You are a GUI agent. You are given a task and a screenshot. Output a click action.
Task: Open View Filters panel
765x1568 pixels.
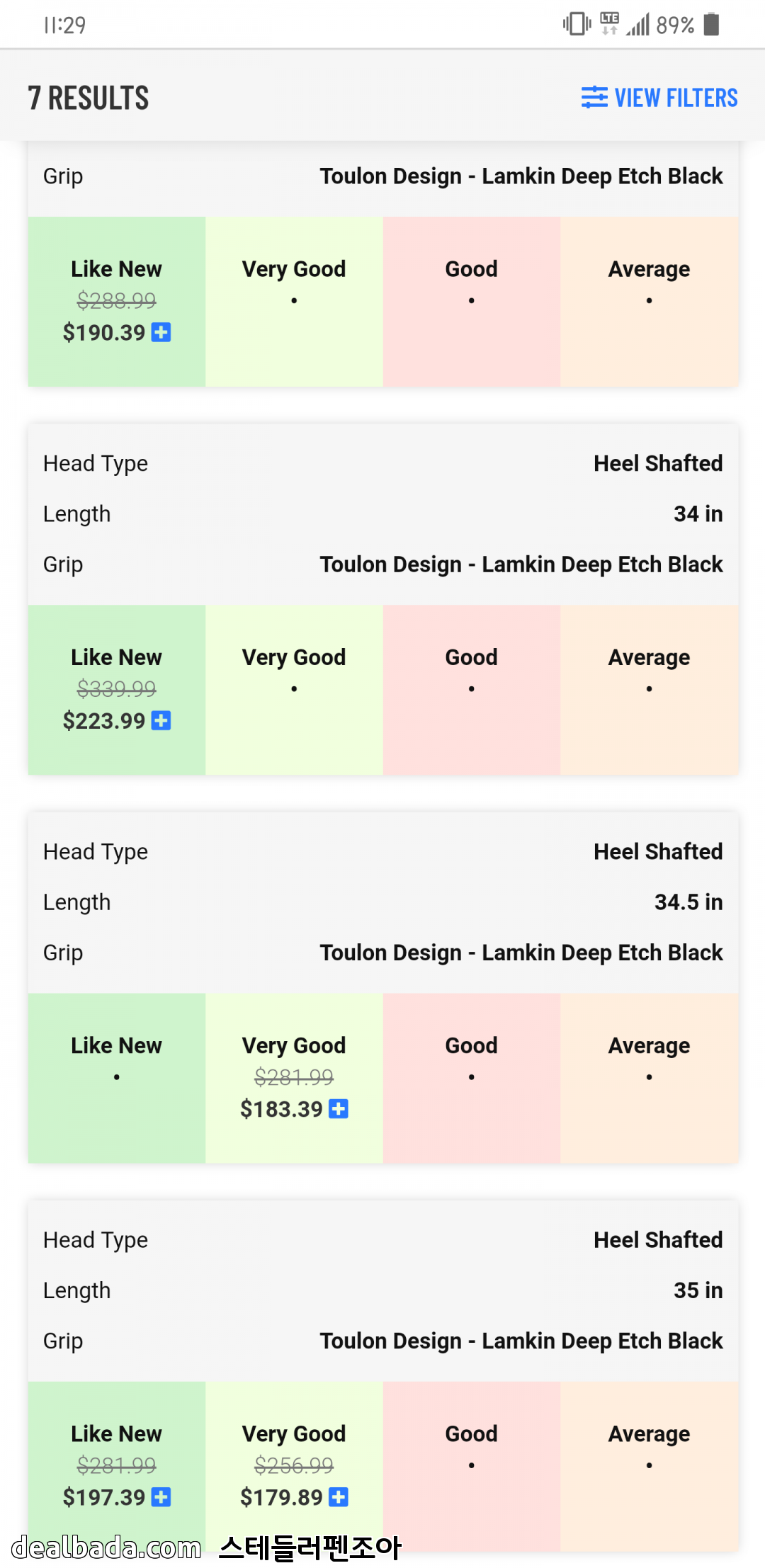click(675, 98)
